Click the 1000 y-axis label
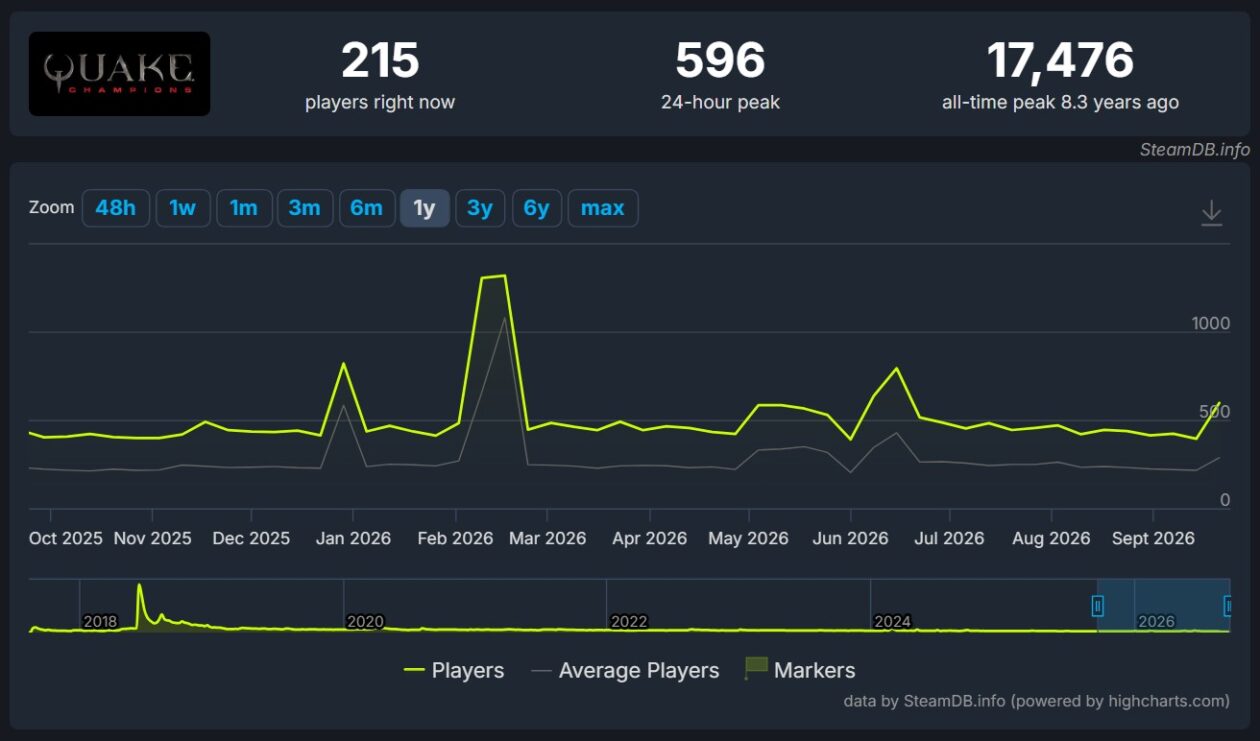The image size is (1260, 741). (x=1210, y=323)
